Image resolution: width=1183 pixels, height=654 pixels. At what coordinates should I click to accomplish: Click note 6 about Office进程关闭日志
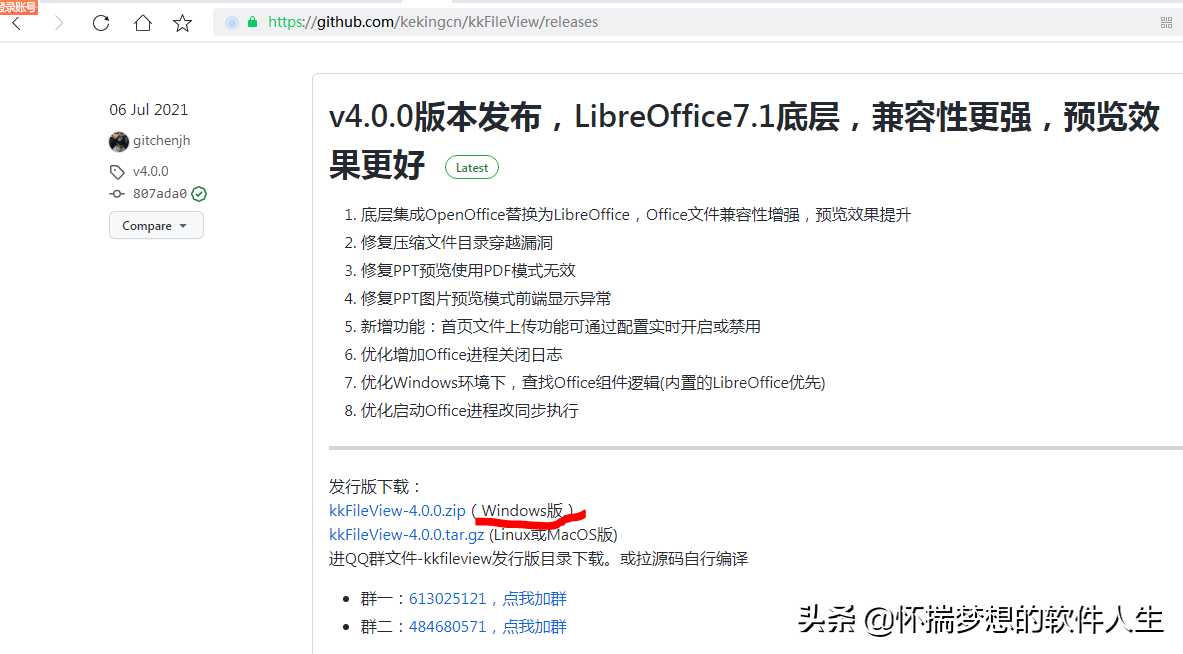pyautogui.click(x=461, y=355)
